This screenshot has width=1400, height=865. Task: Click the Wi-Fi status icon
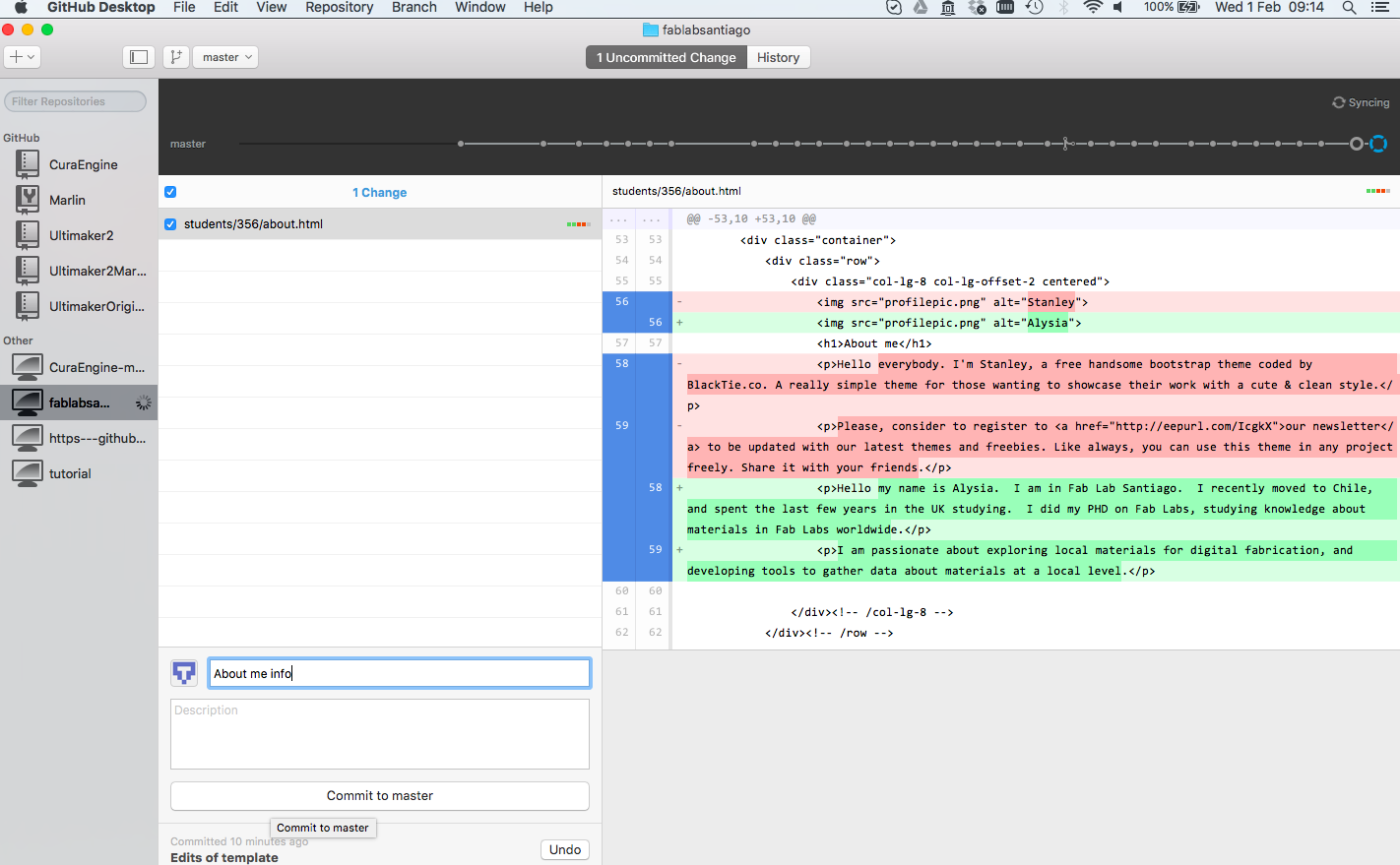coord(1092,7)
